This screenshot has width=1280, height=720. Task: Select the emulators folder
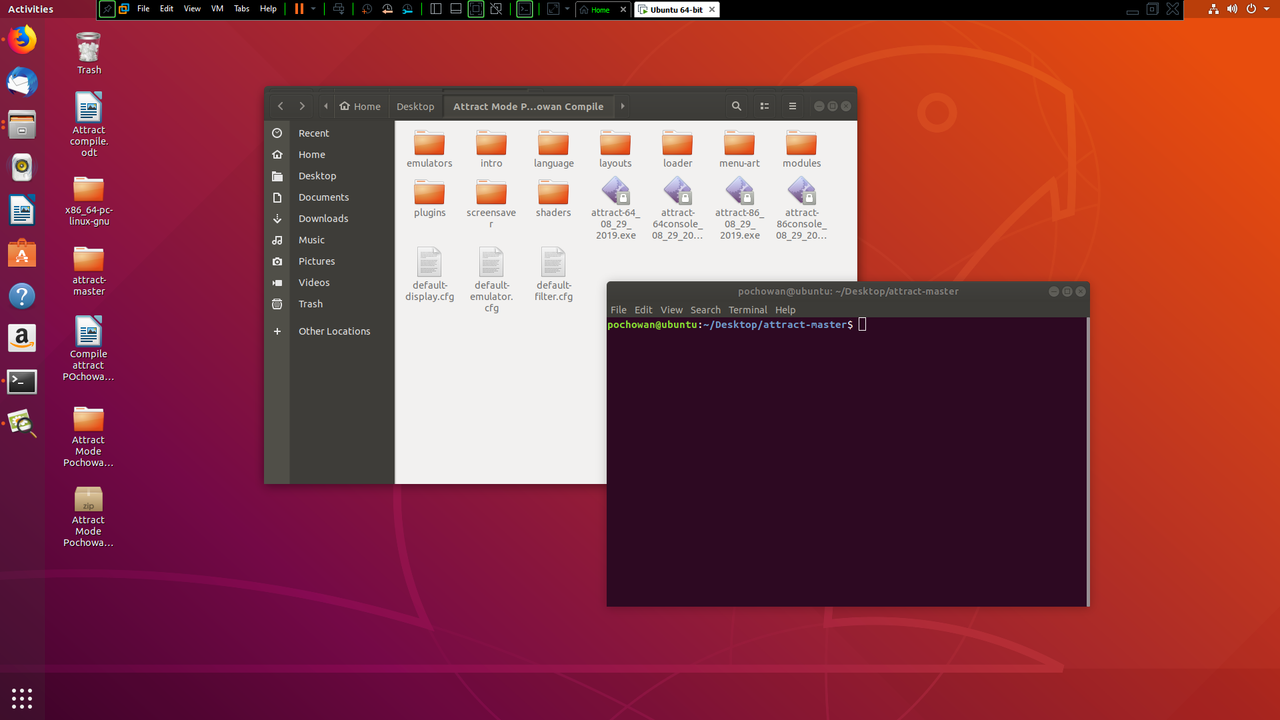(429, 148)
